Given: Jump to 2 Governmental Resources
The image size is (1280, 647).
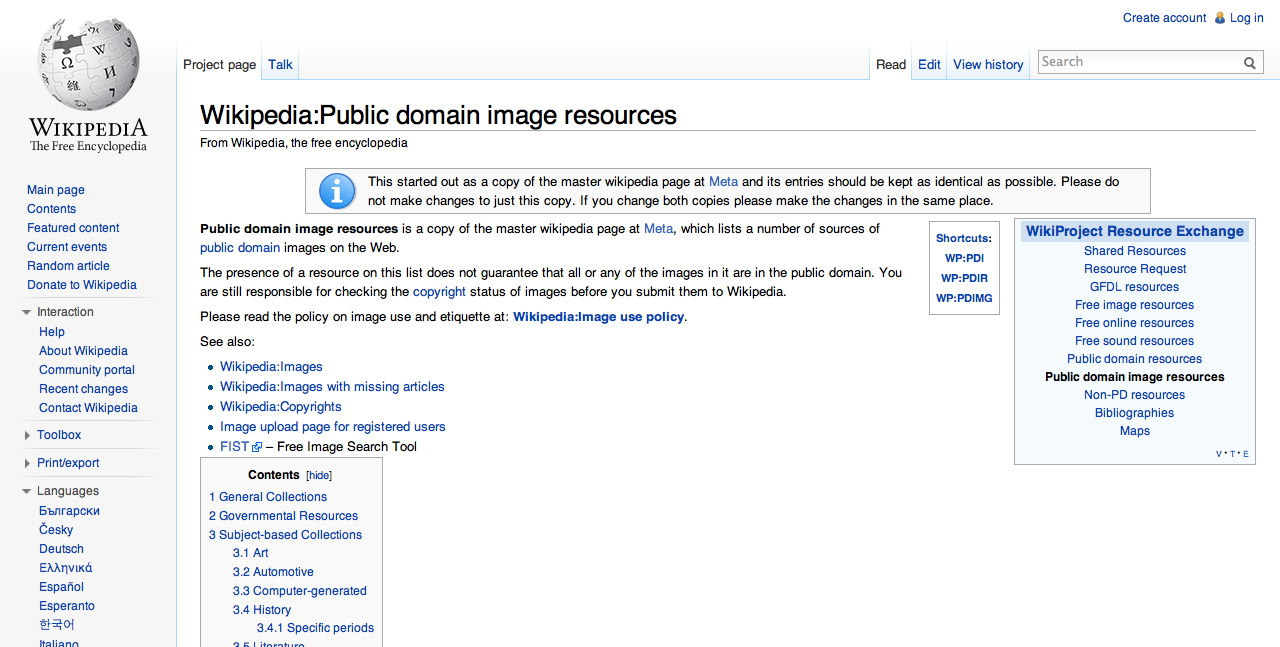Looking at the screenshot, I should click(x=283, y=516).
